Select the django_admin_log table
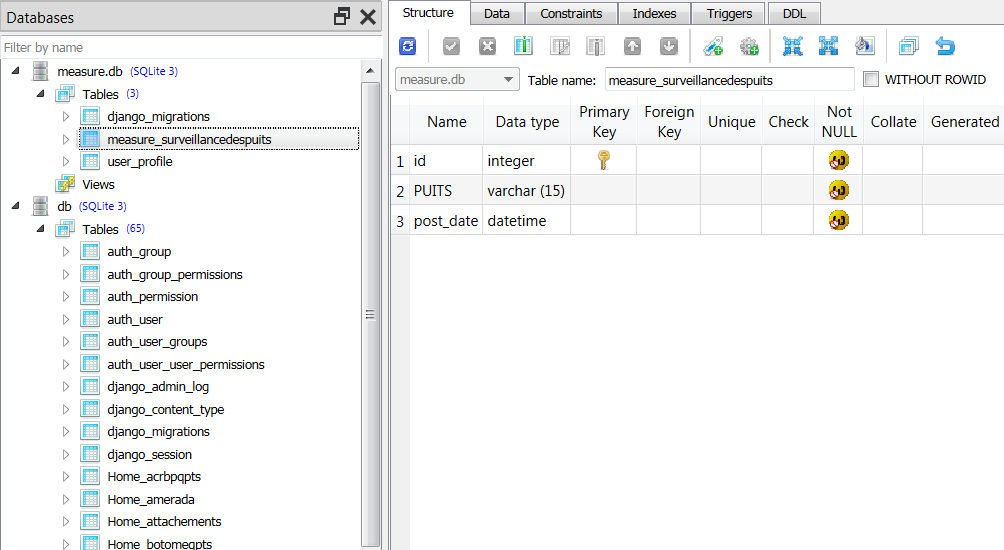 point(158,387)
